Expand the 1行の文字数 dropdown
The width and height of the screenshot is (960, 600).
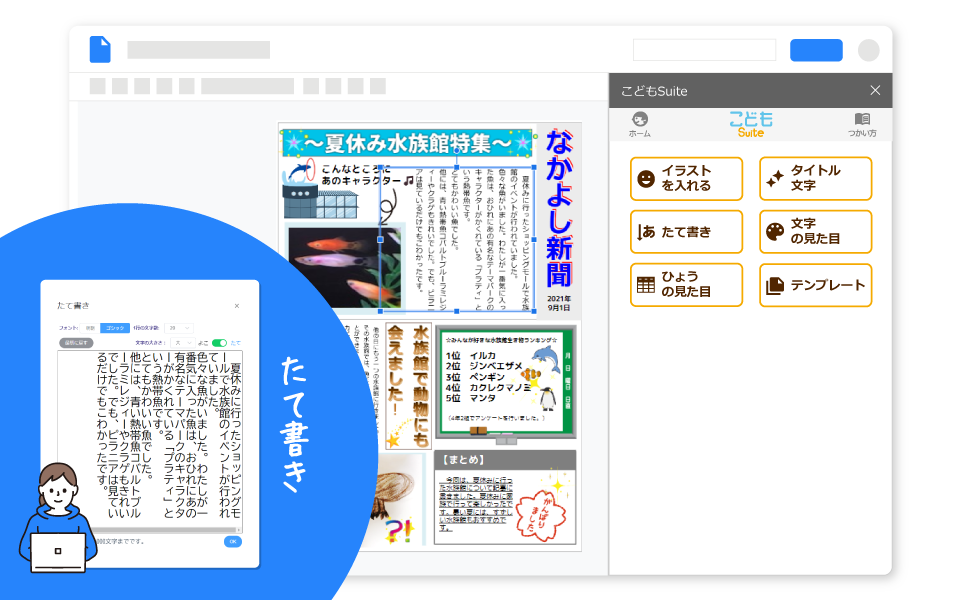[179, 327]
